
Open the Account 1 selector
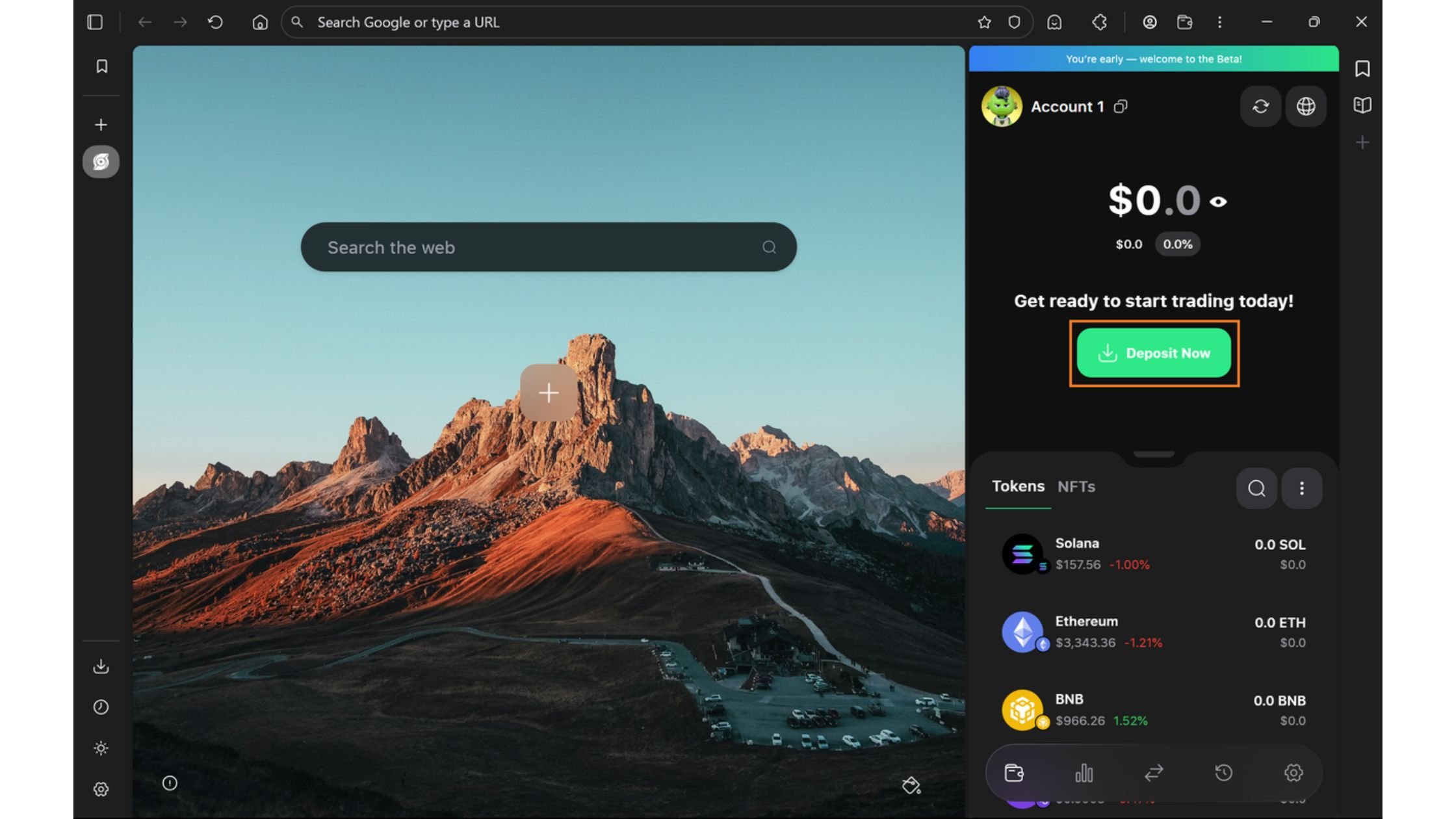click(x=1067, y=106)
